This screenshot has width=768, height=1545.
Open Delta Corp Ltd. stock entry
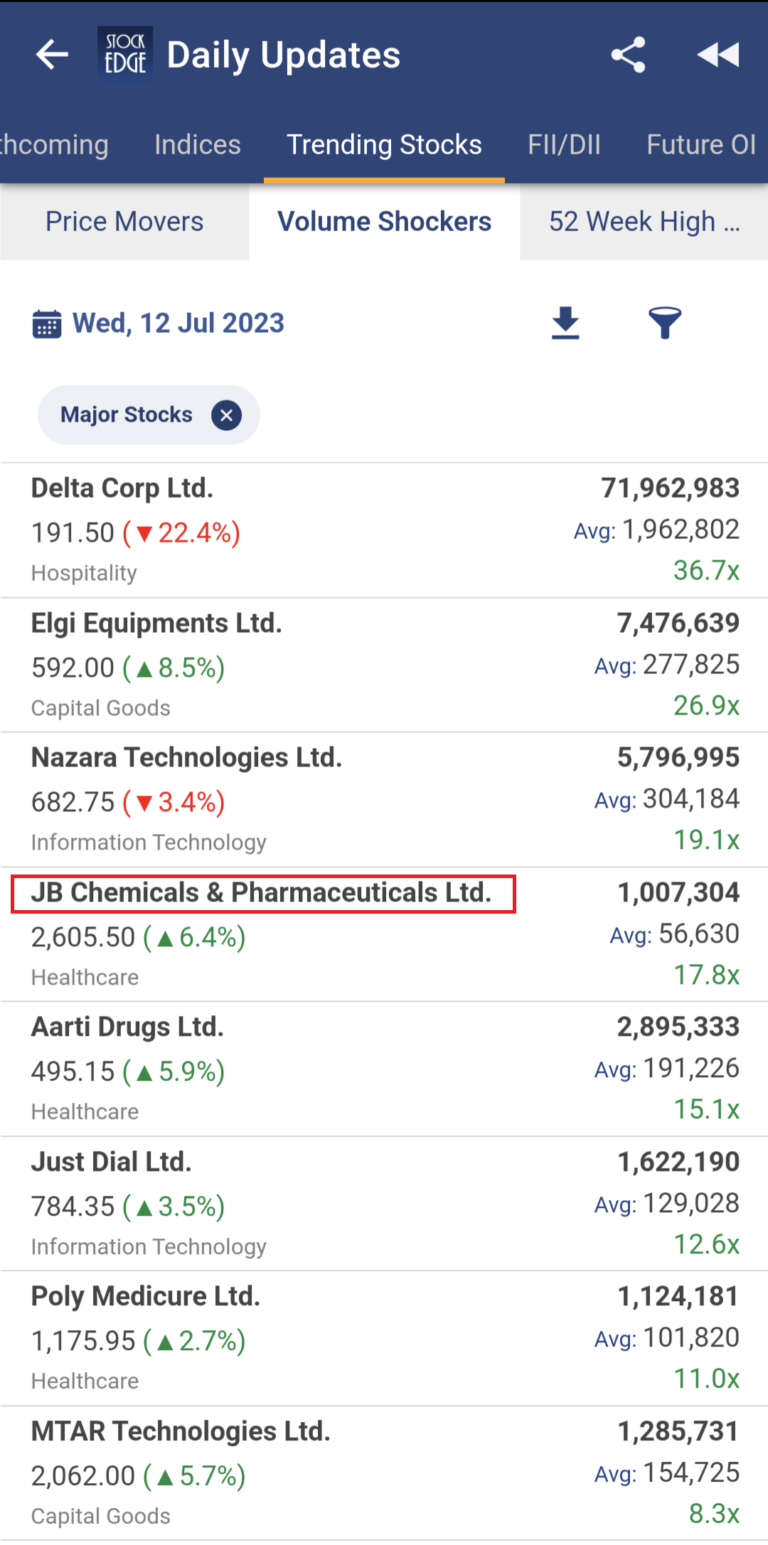pos(122,488)
